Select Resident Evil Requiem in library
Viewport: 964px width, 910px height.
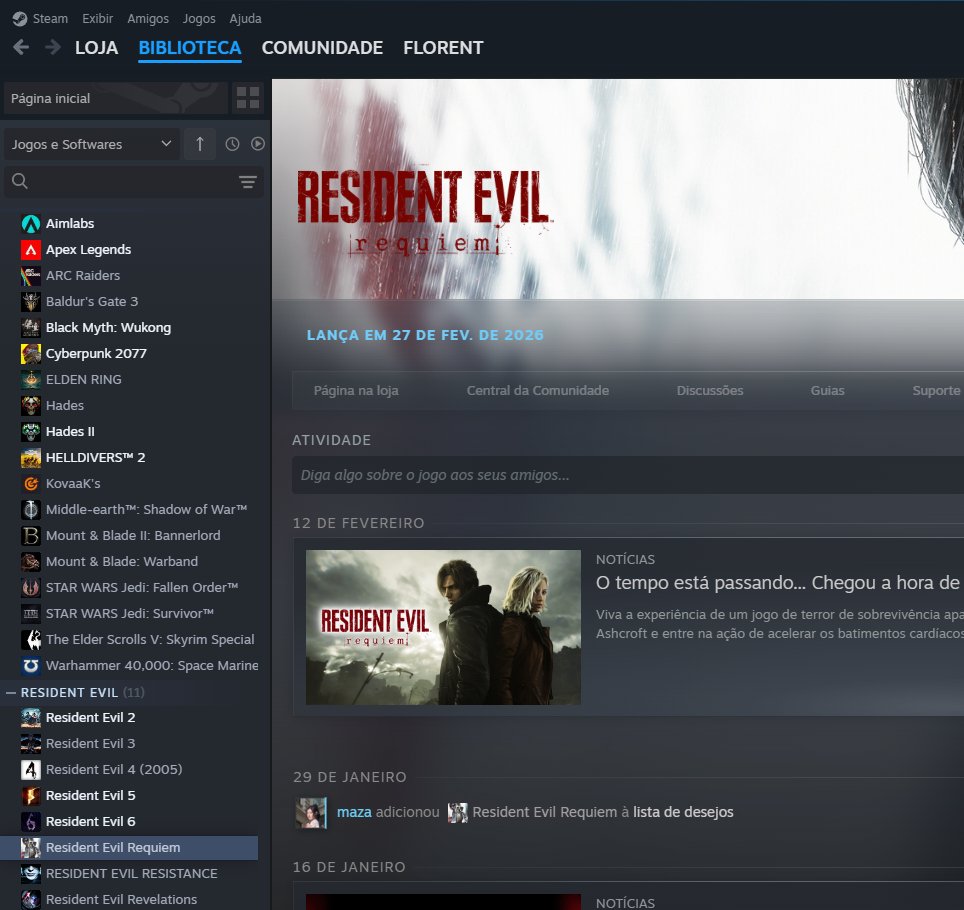pos(129,847)
